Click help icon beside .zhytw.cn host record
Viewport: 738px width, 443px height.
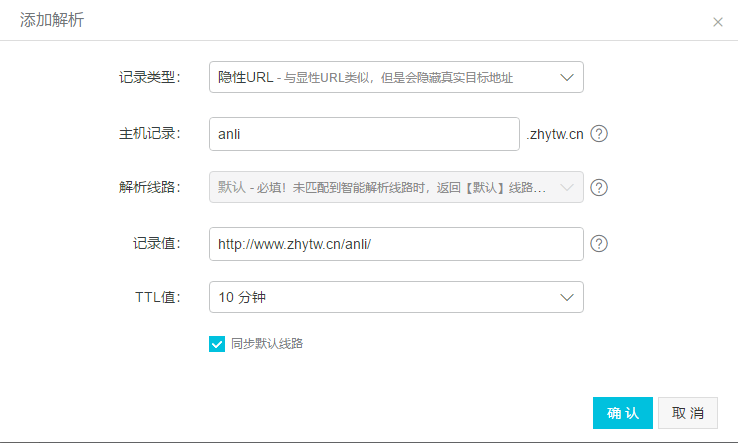tap(599, 134)
